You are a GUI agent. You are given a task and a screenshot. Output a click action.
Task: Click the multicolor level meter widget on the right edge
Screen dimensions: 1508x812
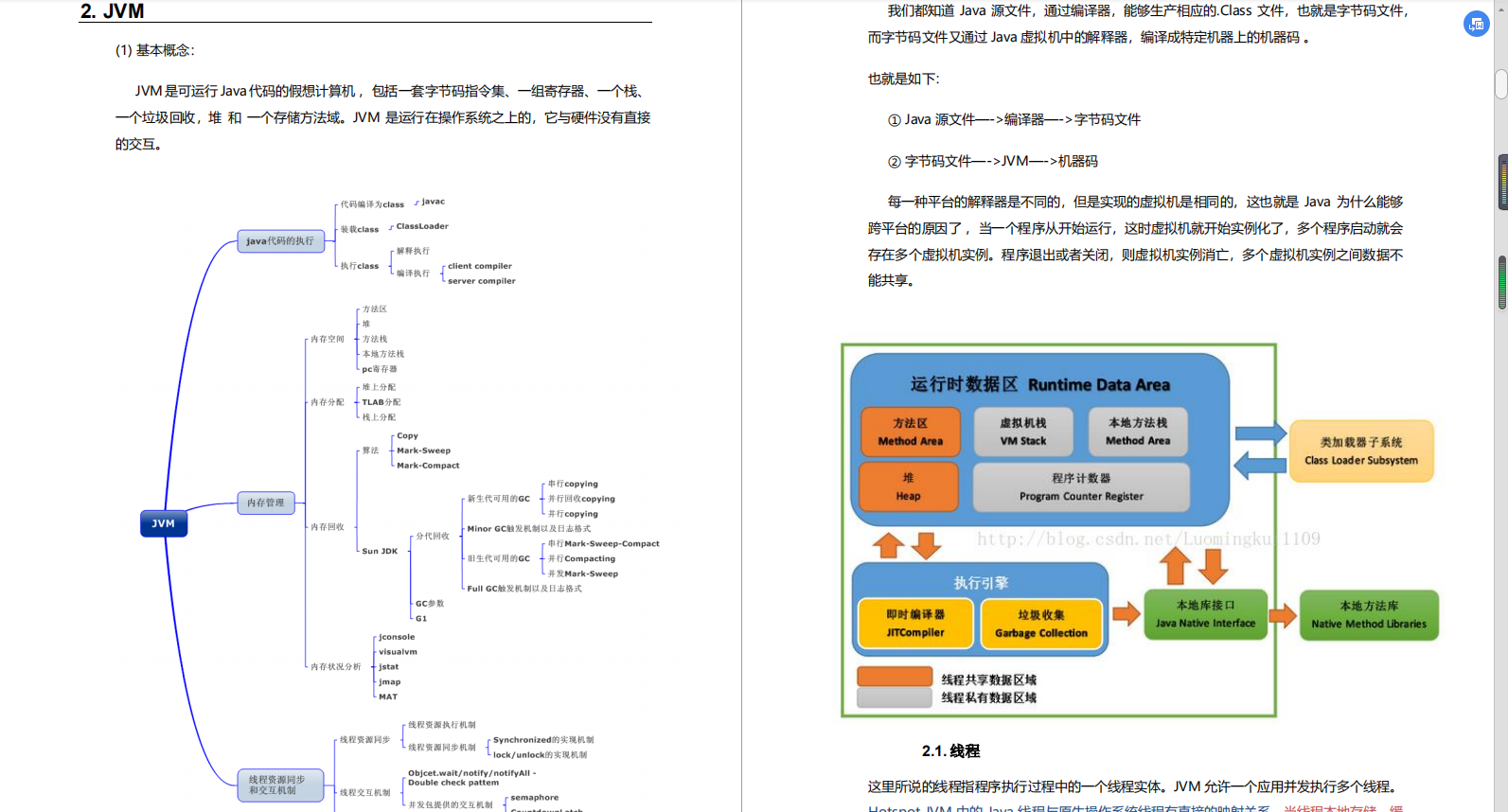pyautogui.click(x=1502, y=182)
